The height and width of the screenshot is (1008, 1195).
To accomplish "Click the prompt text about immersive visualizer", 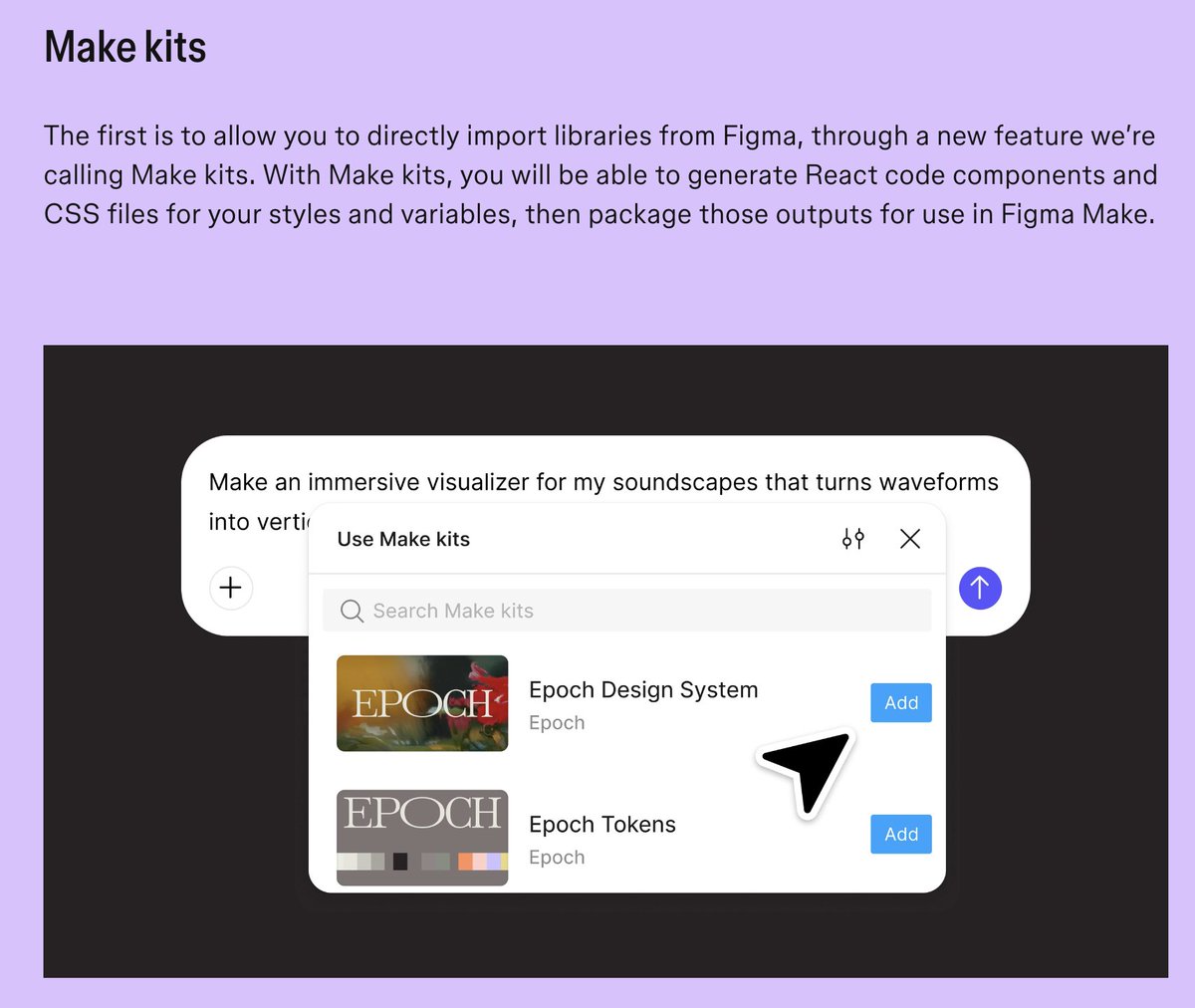I will point(603,501).
